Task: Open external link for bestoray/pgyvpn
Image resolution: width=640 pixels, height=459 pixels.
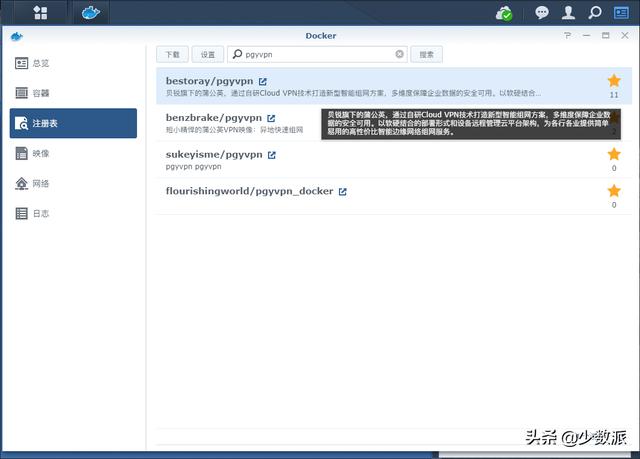Action: (262, 82)
